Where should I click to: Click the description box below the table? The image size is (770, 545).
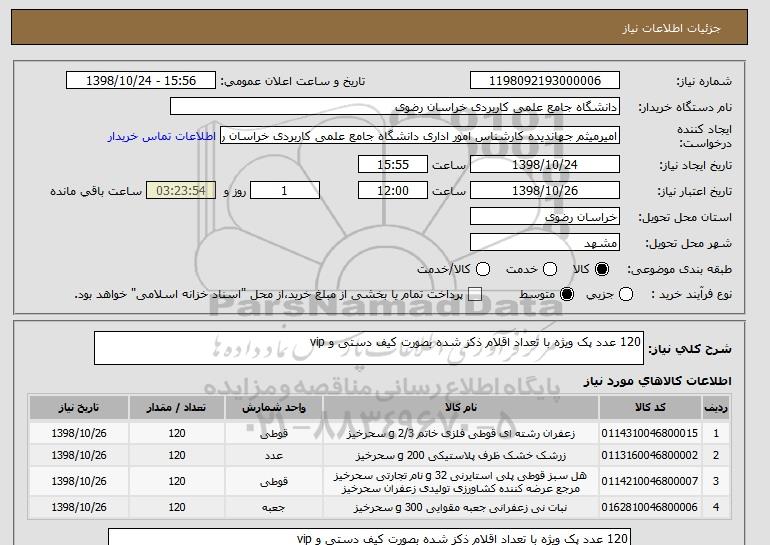[369, 537]
